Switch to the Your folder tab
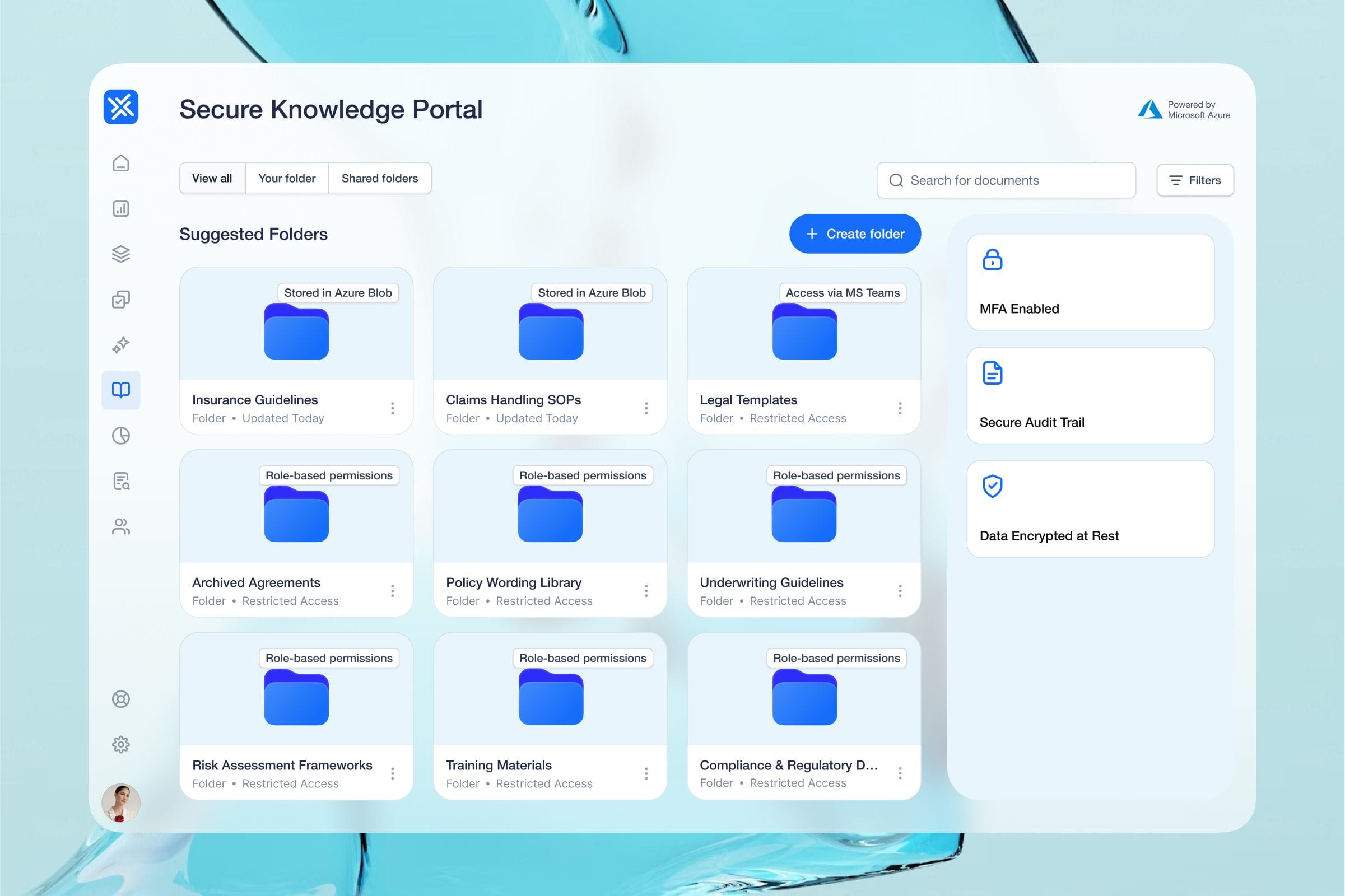Viewport: 1345px width, 896px height. point(286,178)
